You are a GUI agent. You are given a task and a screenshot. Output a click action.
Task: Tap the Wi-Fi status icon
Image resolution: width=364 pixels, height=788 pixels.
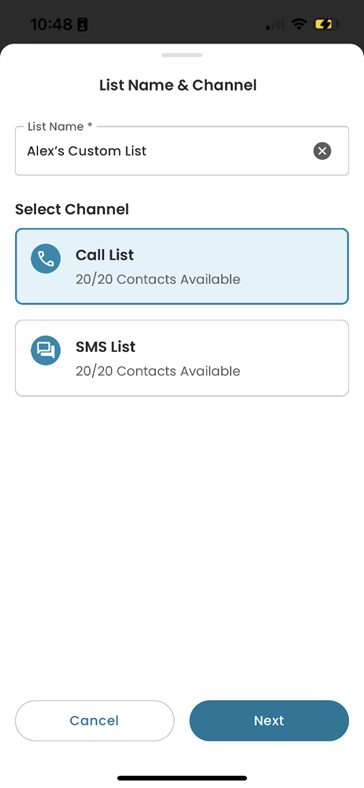coord(300,24)
